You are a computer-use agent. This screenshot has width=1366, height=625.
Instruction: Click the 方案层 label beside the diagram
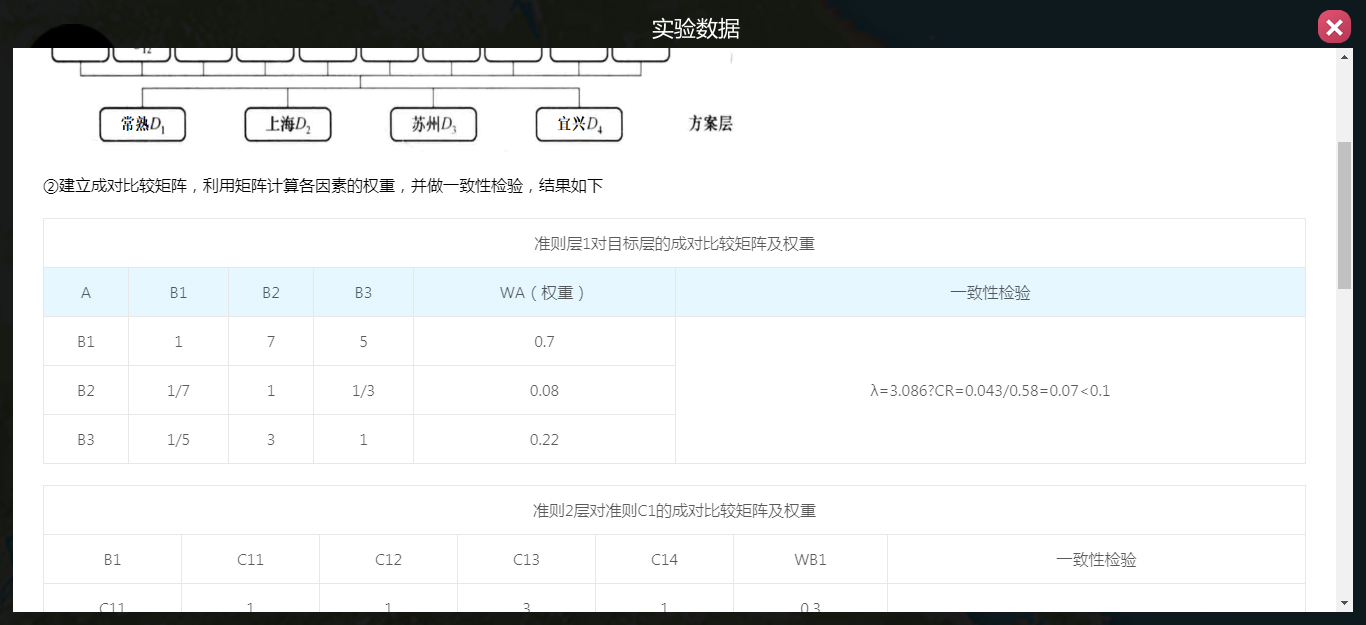pos(711,124)
